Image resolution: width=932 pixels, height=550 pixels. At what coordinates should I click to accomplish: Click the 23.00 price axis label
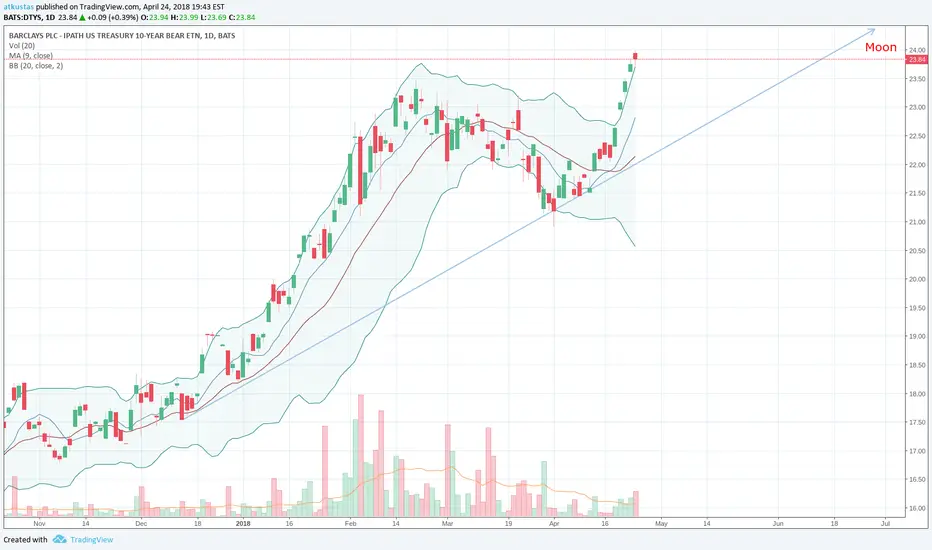[x=917, y=108]
